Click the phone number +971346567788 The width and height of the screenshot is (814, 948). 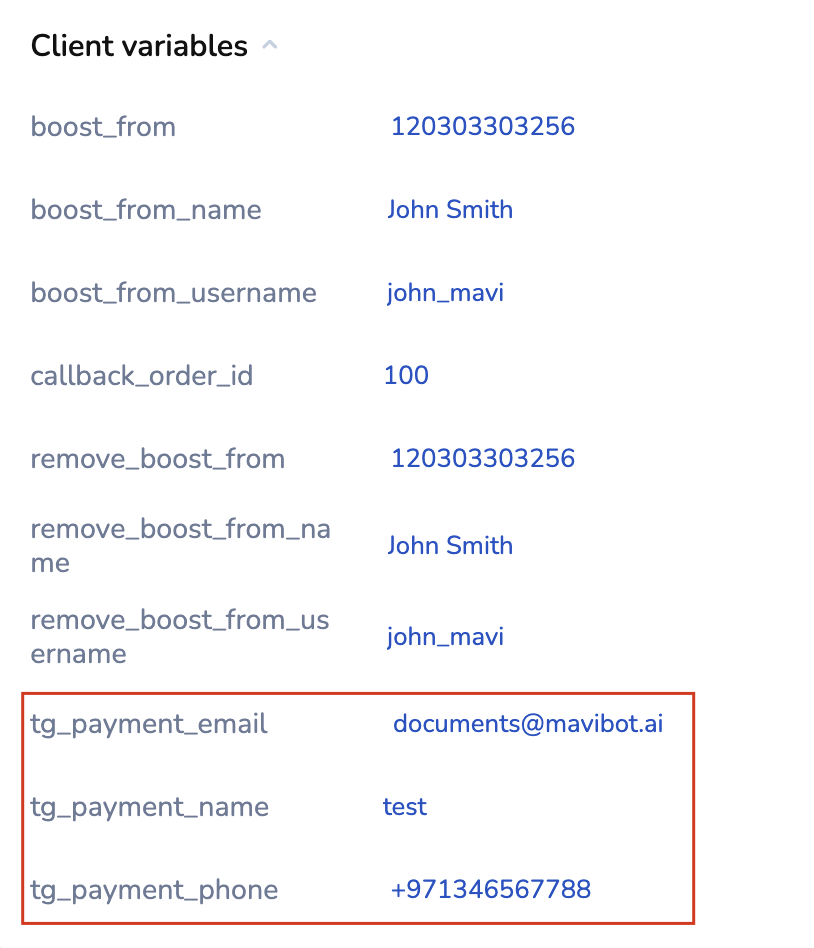491,889
